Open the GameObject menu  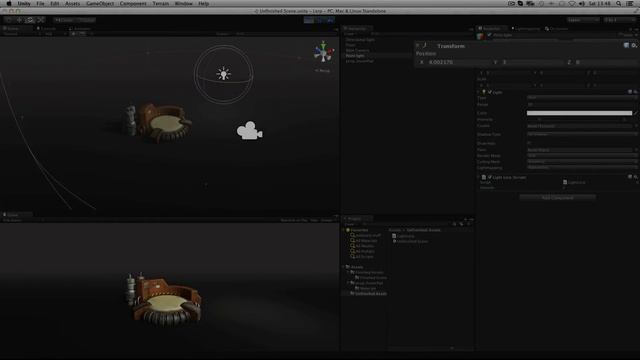pos(100,4)
